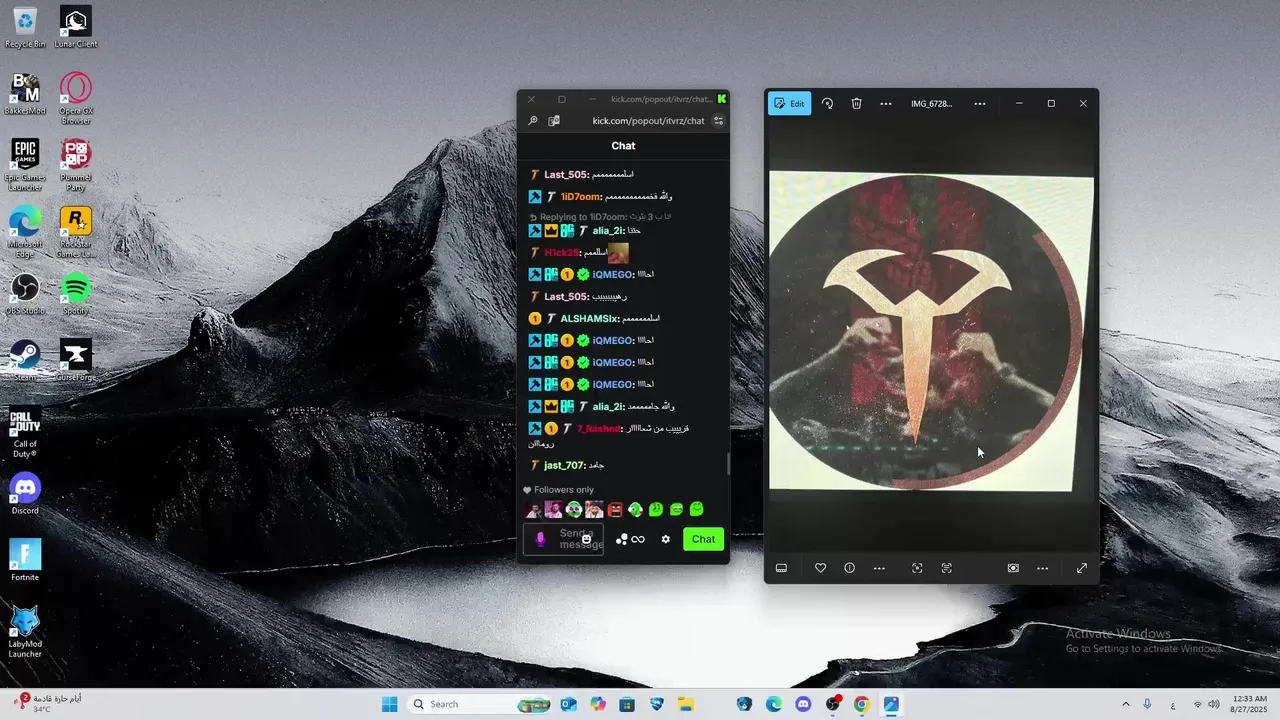Screen dimensions: 1280x720
Task: Open Kick chat settings gear
Action: click(x=666, y=539)
